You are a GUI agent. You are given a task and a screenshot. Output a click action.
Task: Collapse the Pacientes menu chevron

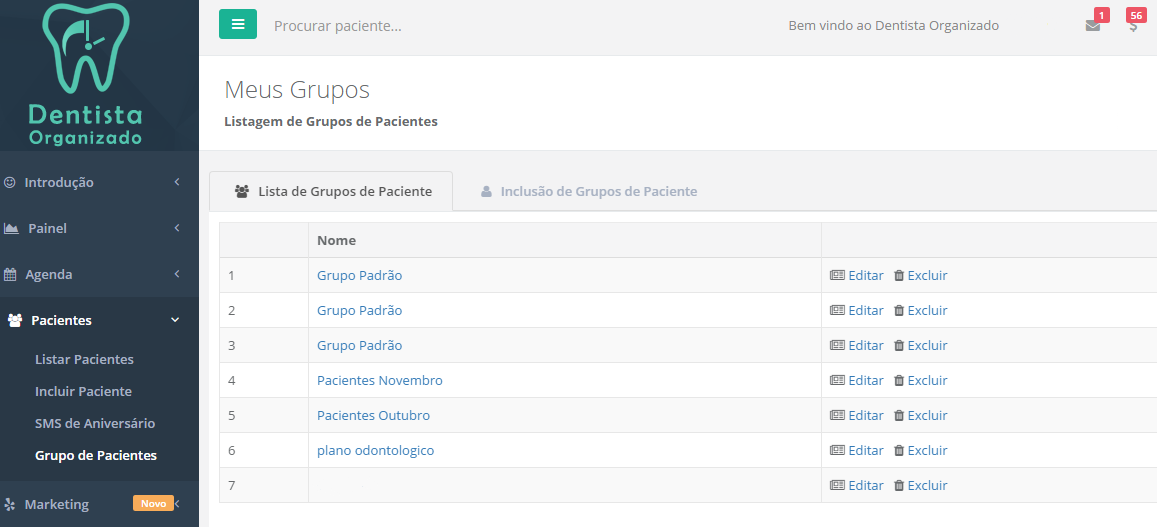(175, 320)
